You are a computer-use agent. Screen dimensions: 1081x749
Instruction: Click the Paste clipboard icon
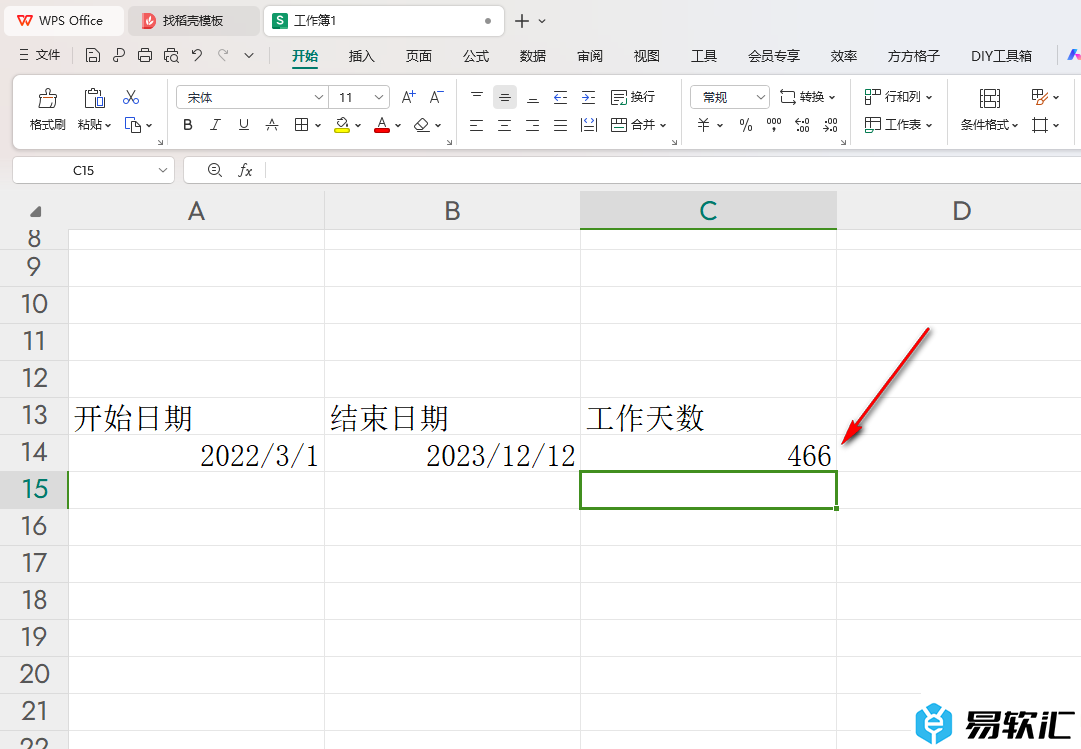[94, 98]
